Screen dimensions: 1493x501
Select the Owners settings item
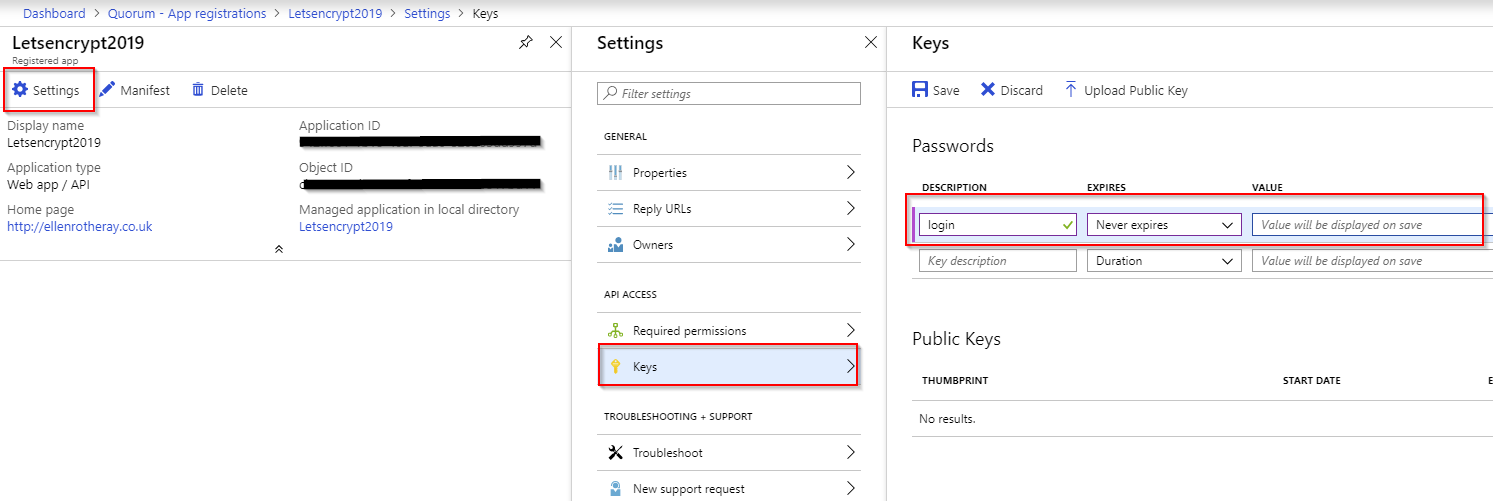729,245
